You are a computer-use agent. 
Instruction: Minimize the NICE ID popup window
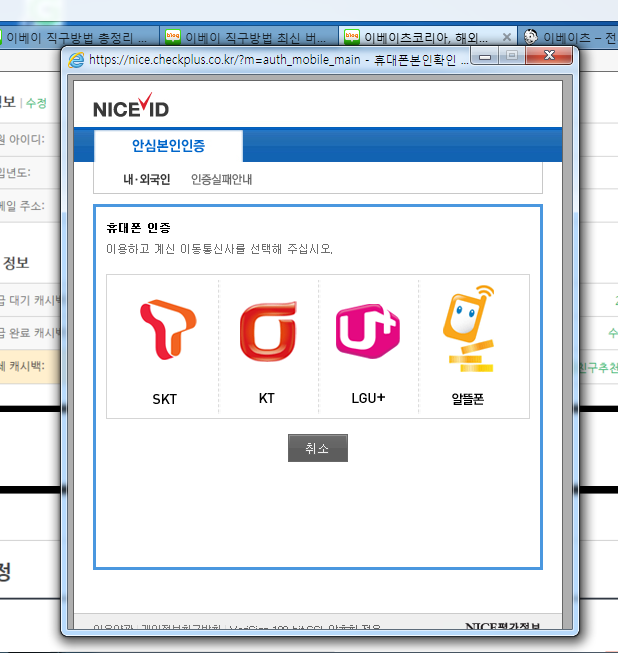coord(485,56)
